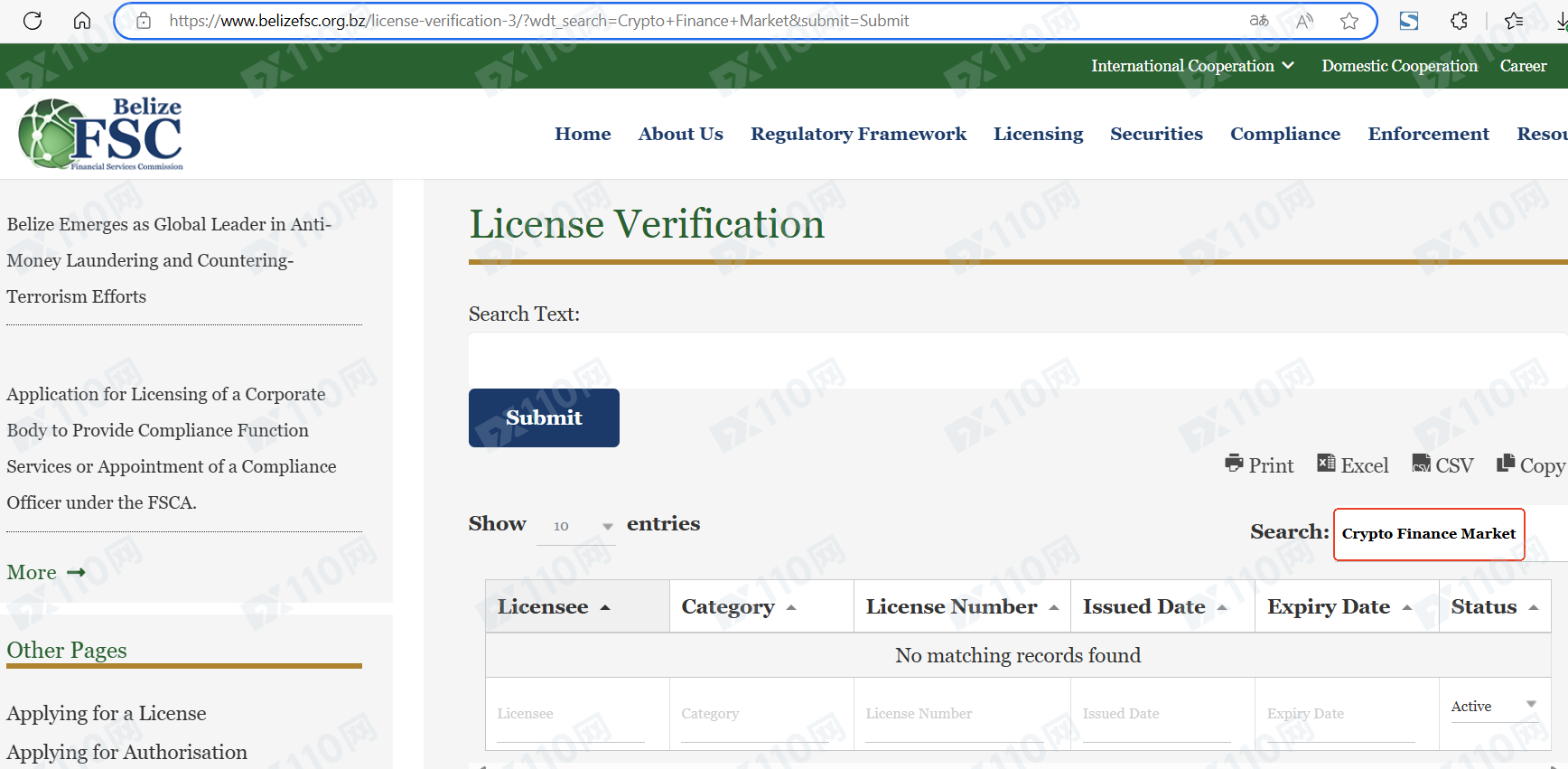Screen dimensions: 1568x769
Task: Open the Show entries count dropdown
Action: [575, 526]
